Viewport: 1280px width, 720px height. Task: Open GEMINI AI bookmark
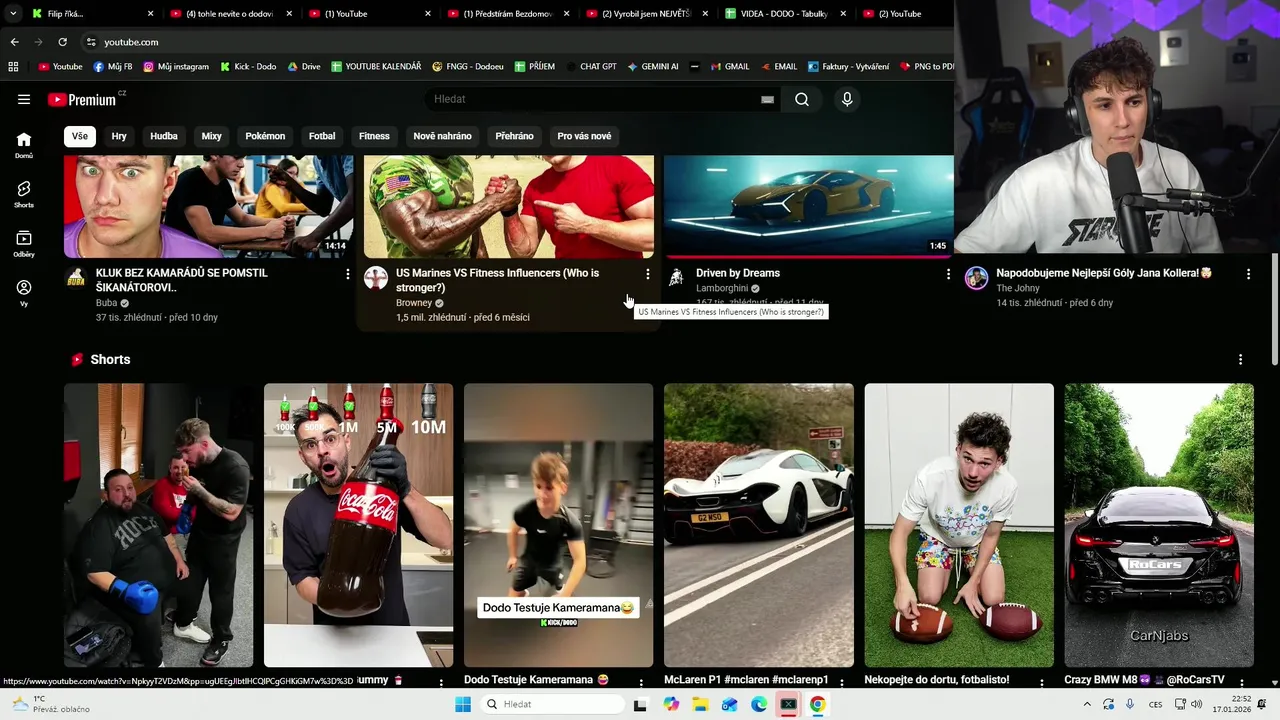click(653, 67)
